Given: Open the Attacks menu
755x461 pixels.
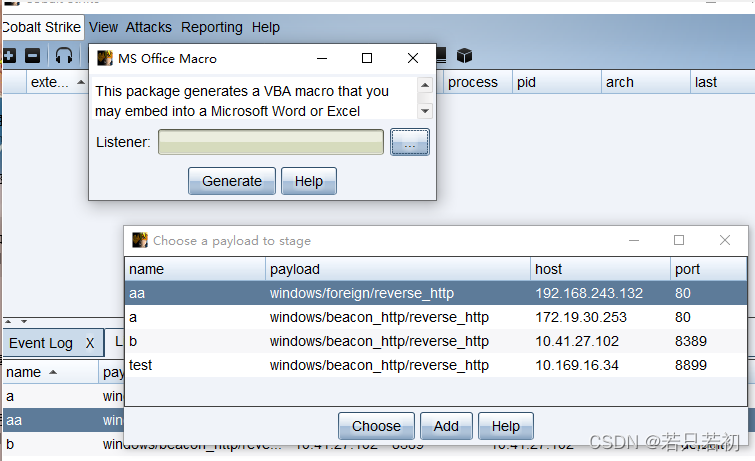Looking at the screenshot, I should (x=148, y=27).
